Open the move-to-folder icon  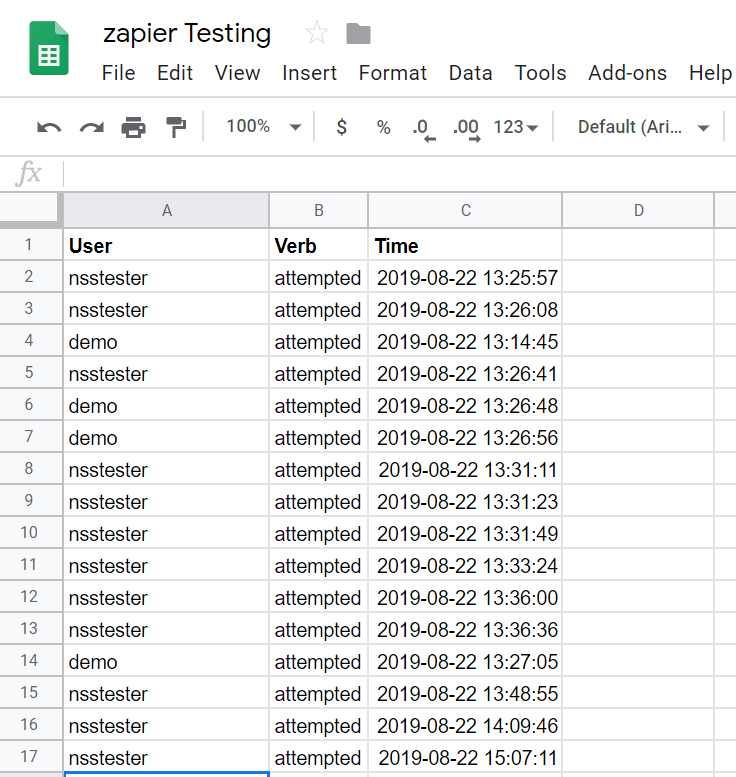click(x=358, y=34)
